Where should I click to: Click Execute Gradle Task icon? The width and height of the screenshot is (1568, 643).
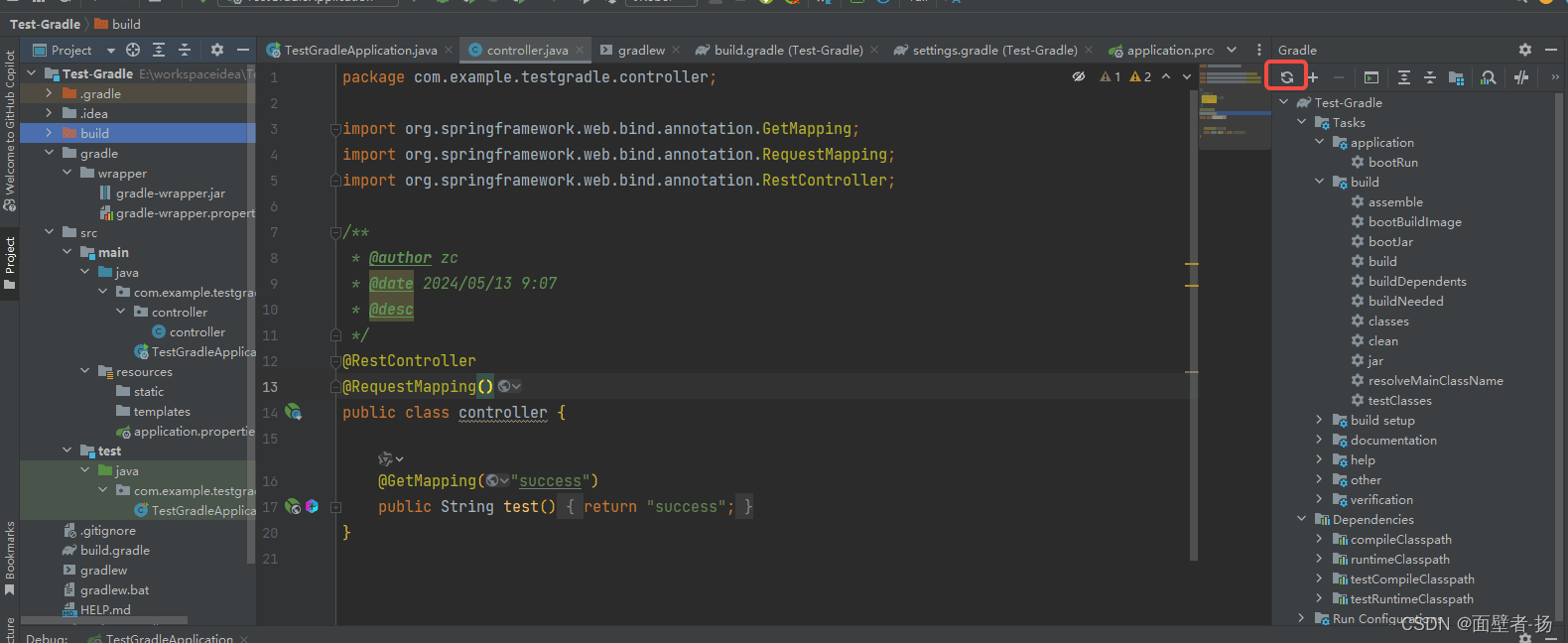tap(1371, 77)
